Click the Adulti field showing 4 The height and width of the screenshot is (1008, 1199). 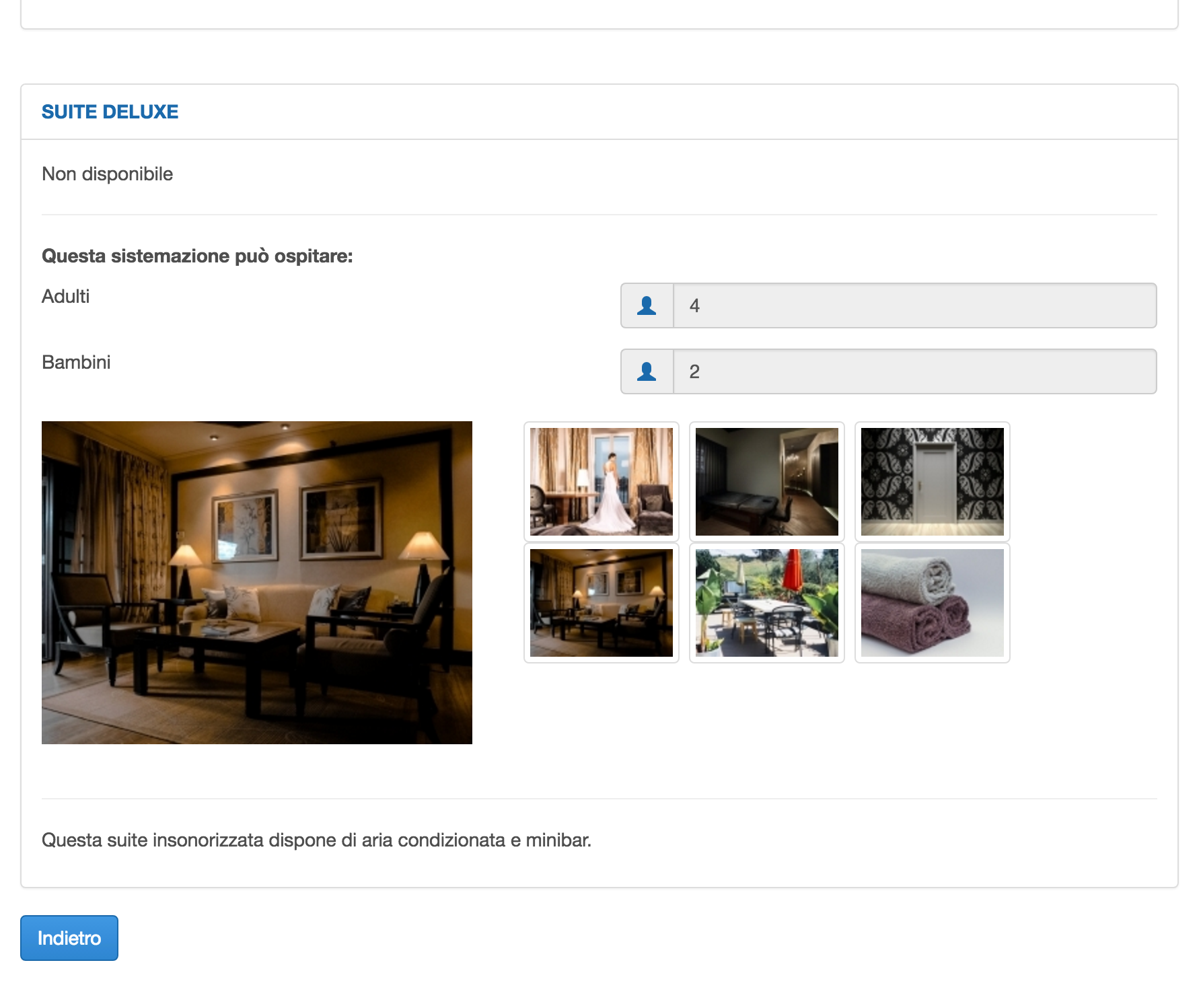click(914, 305)
